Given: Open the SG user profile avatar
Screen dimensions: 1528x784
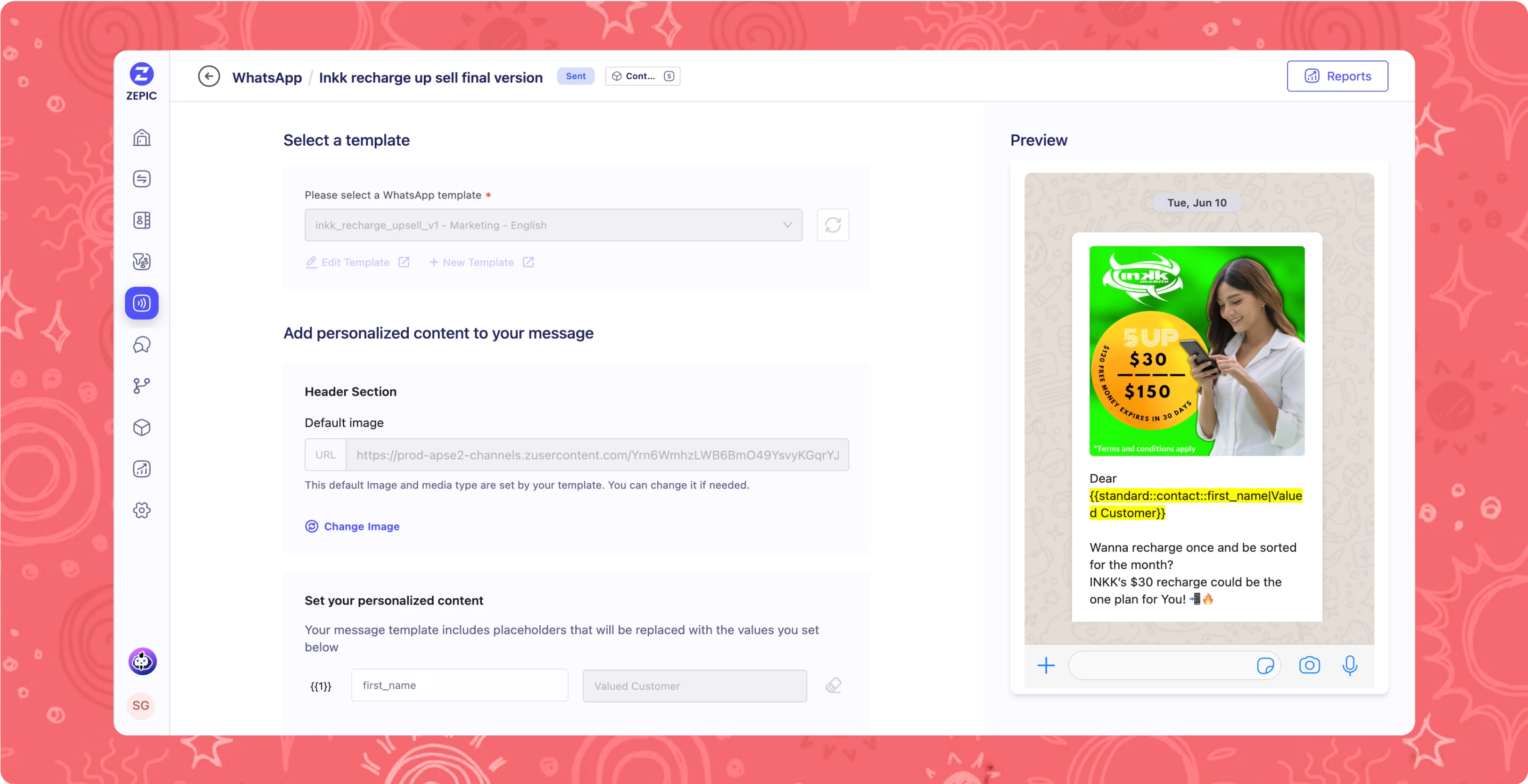Looking at the screenshot, I should [140, 706].
